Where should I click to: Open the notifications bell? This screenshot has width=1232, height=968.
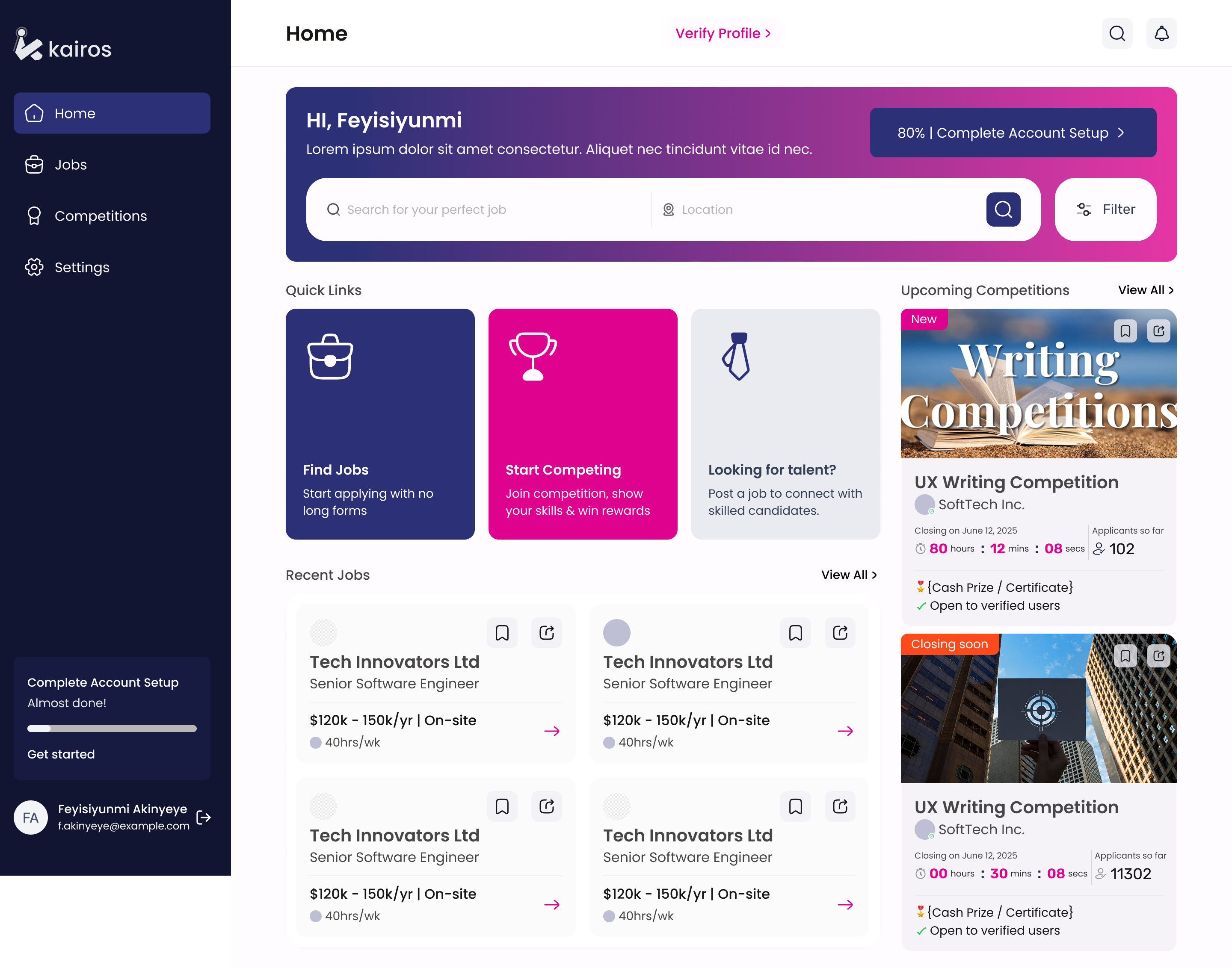tap(1161, 33)
